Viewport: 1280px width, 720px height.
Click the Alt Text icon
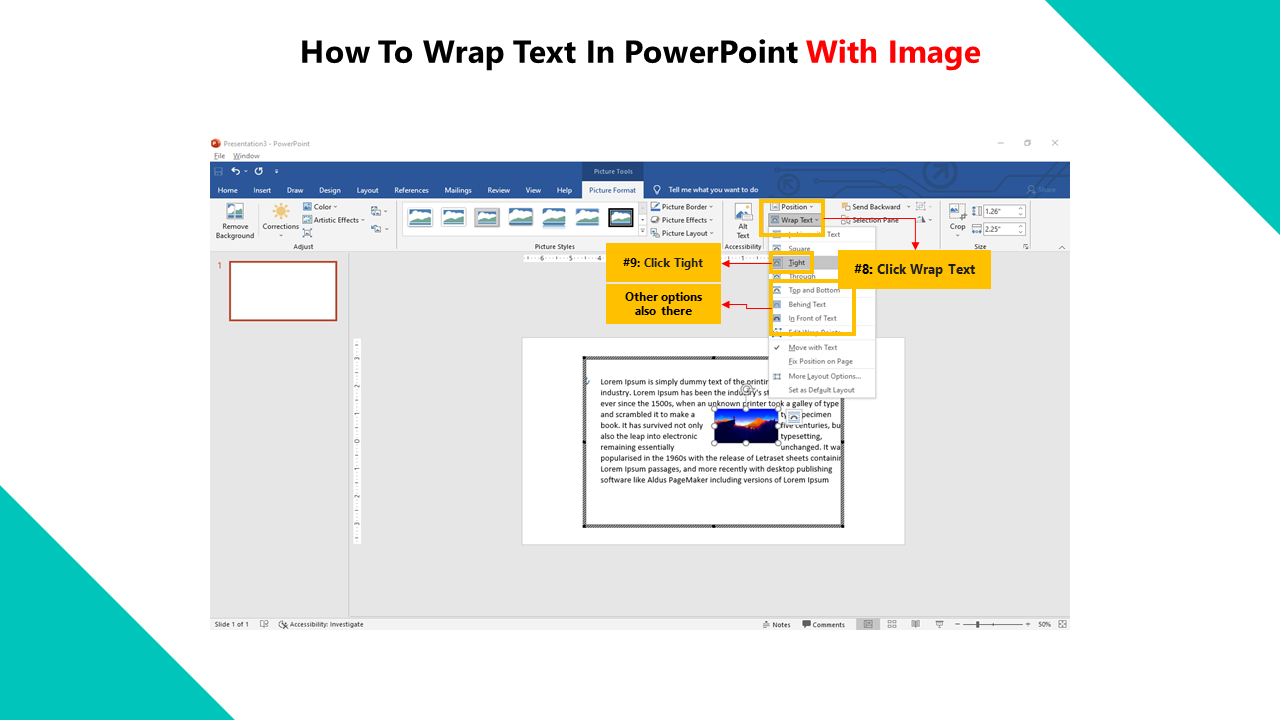click(x=743, y=212)
